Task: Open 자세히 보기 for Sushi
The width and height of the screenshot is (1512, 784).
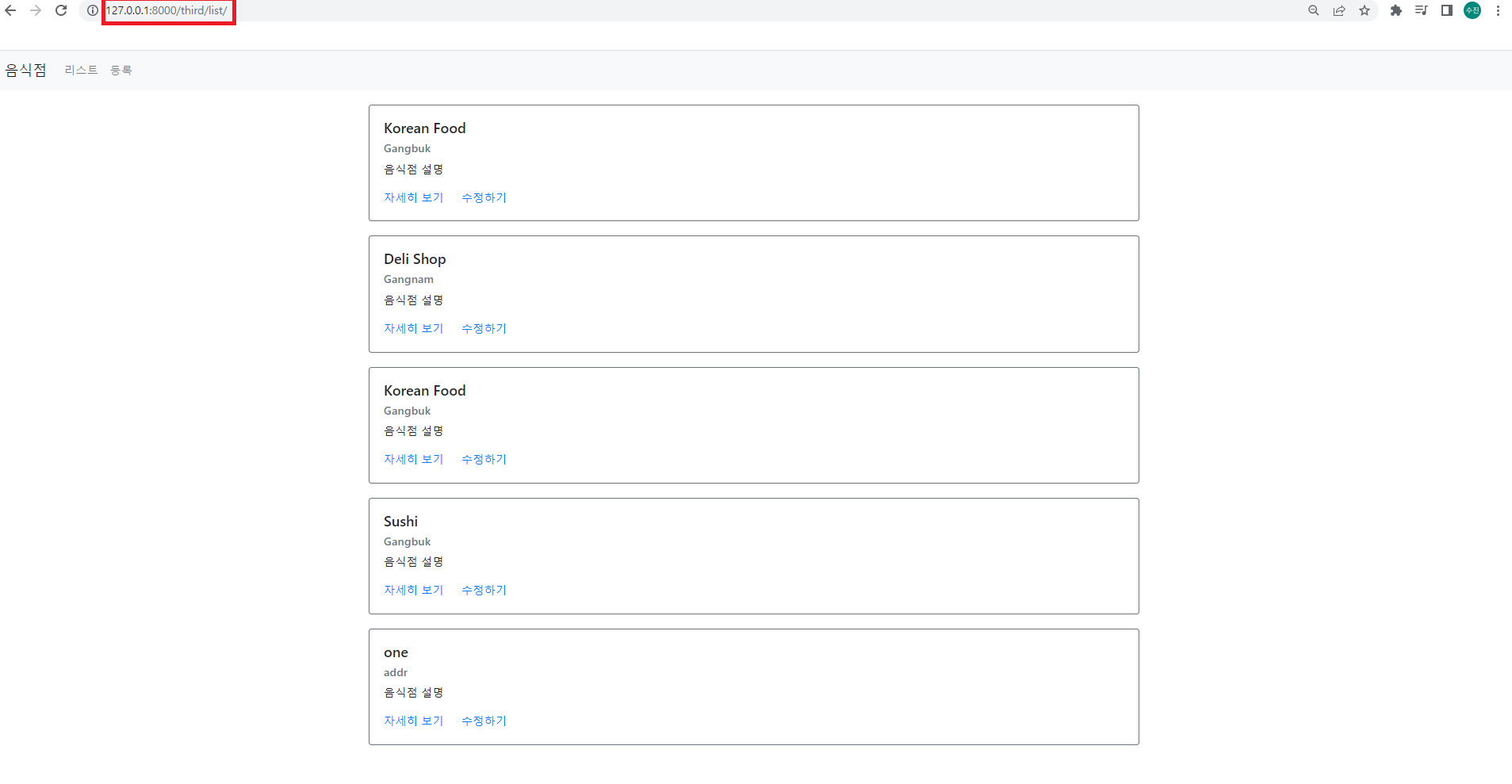Action: tap(414, 590)
